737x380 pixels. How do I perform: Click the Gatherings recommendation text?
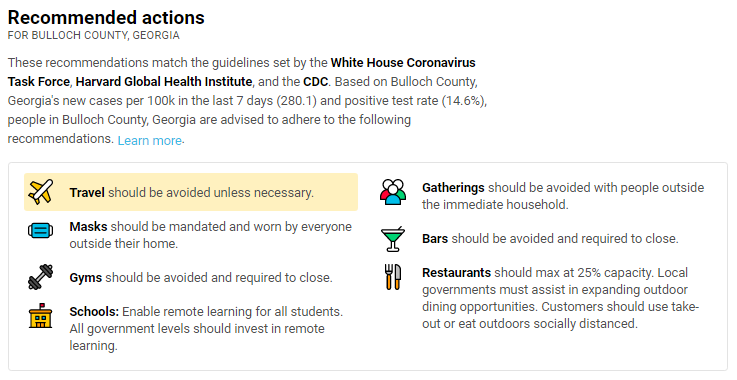(x=563, y=196)
